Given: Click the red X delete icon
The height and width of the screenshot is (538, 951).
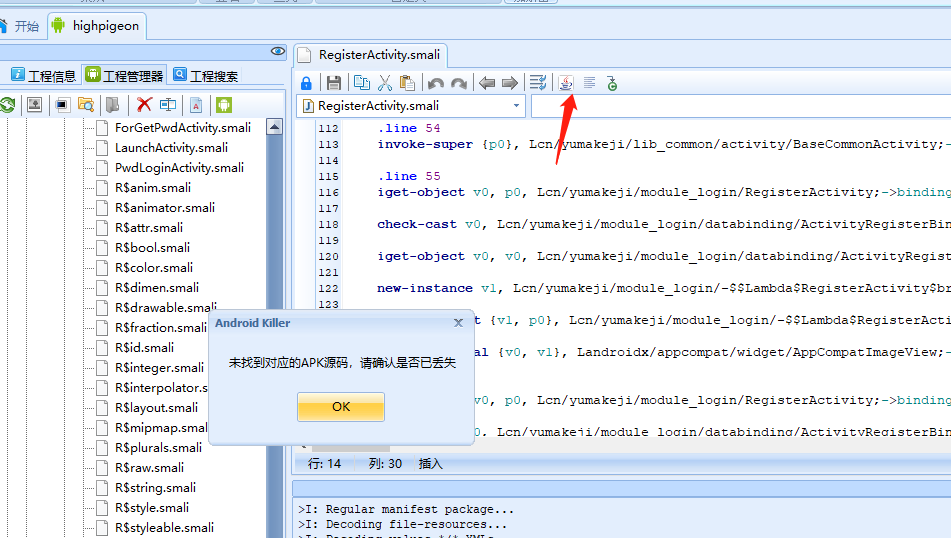Looking at the screenshot, I should tap(144, 104).
